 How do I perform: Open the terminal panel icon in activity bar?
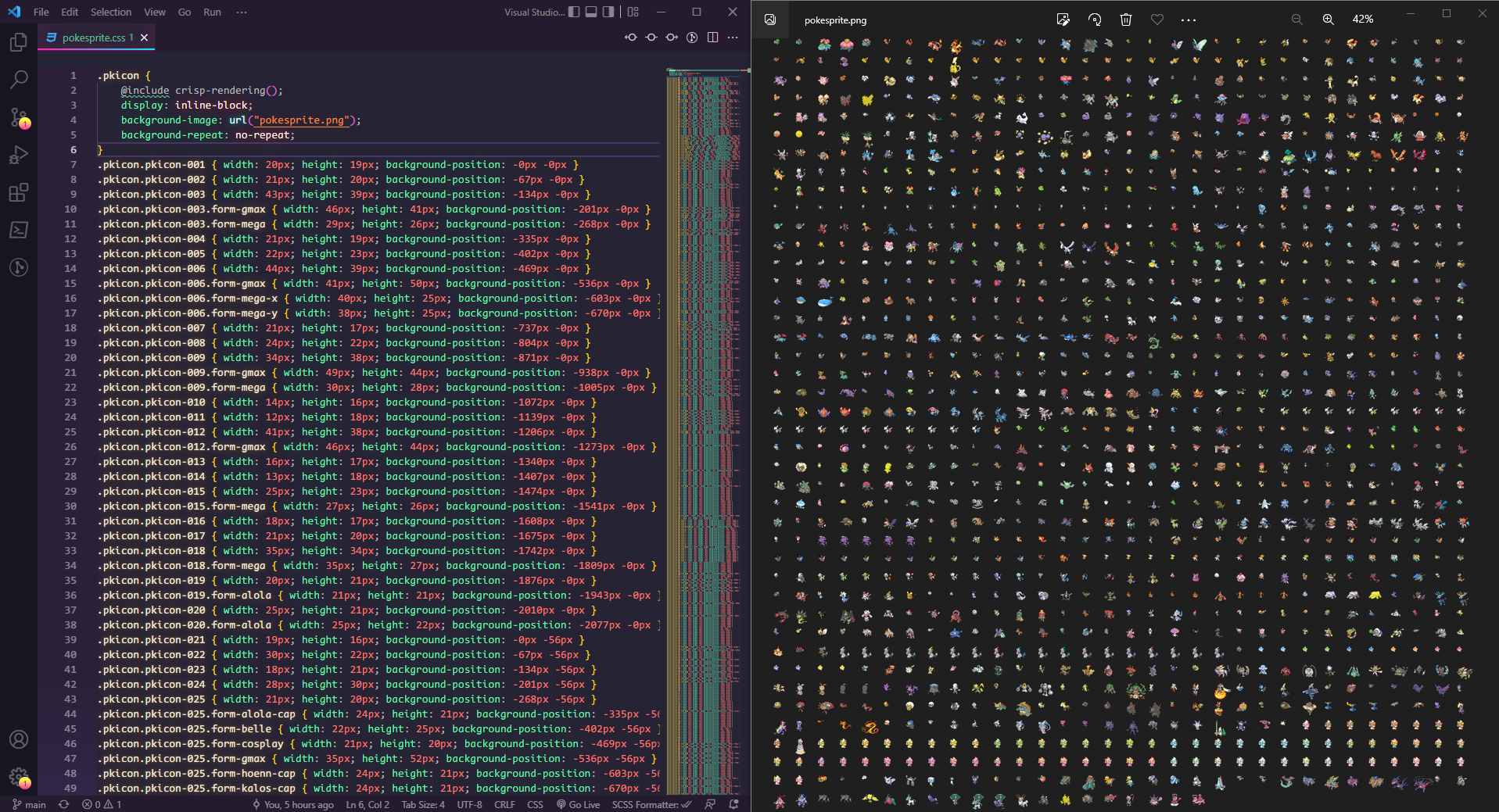[19, 230]
